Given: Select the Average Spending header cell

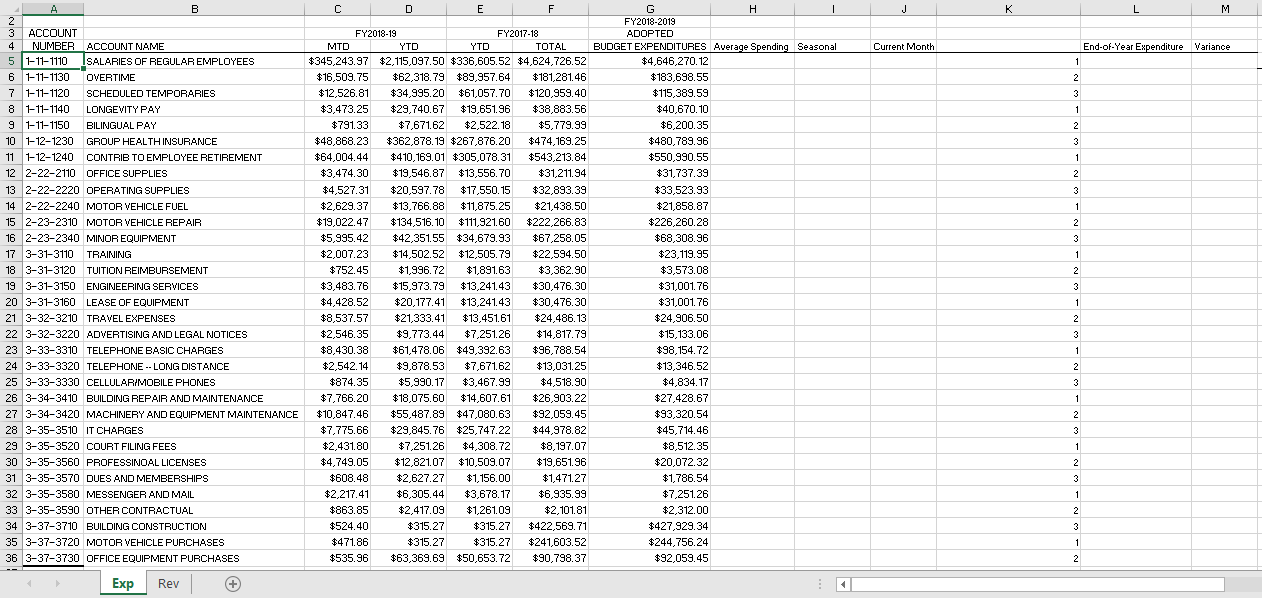Looking at the screenshot, I should (752, 45).
